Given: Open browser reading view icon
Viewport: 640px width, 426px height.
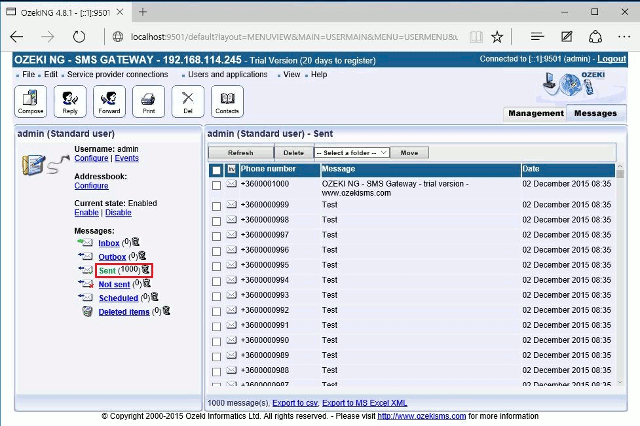Looking at the screenshot, I should [476, 37].
